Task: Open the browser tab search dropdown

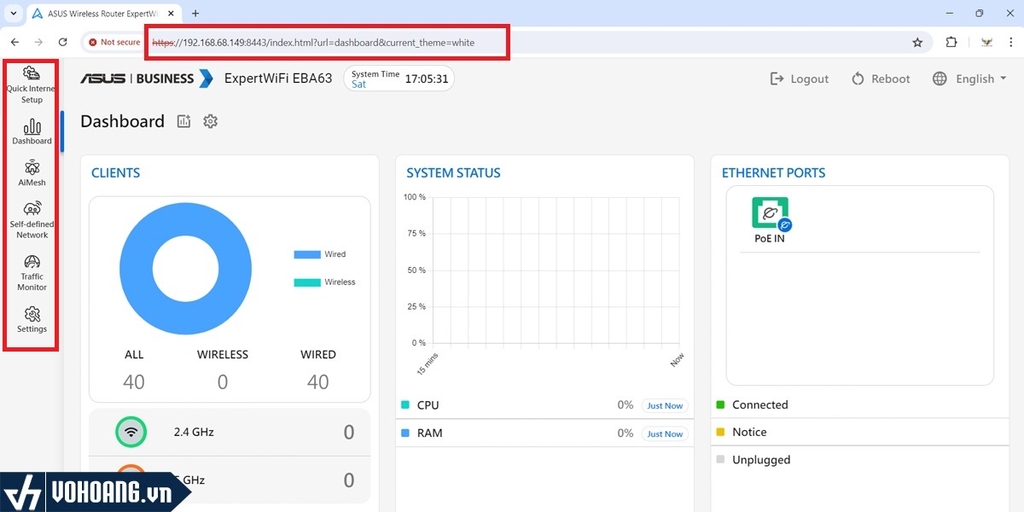Action: tap(12, 13)
